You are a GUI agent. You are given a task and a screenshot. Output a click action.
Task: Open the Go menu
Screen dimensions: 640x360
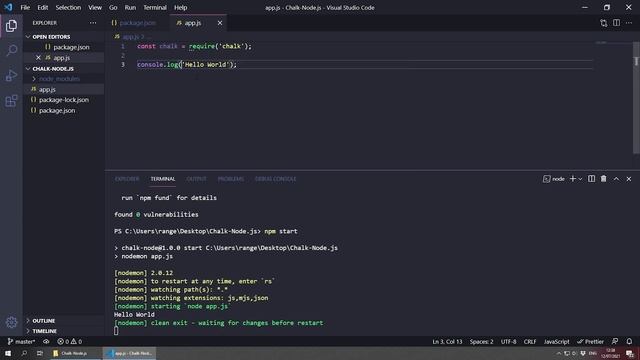coord(113,7)
